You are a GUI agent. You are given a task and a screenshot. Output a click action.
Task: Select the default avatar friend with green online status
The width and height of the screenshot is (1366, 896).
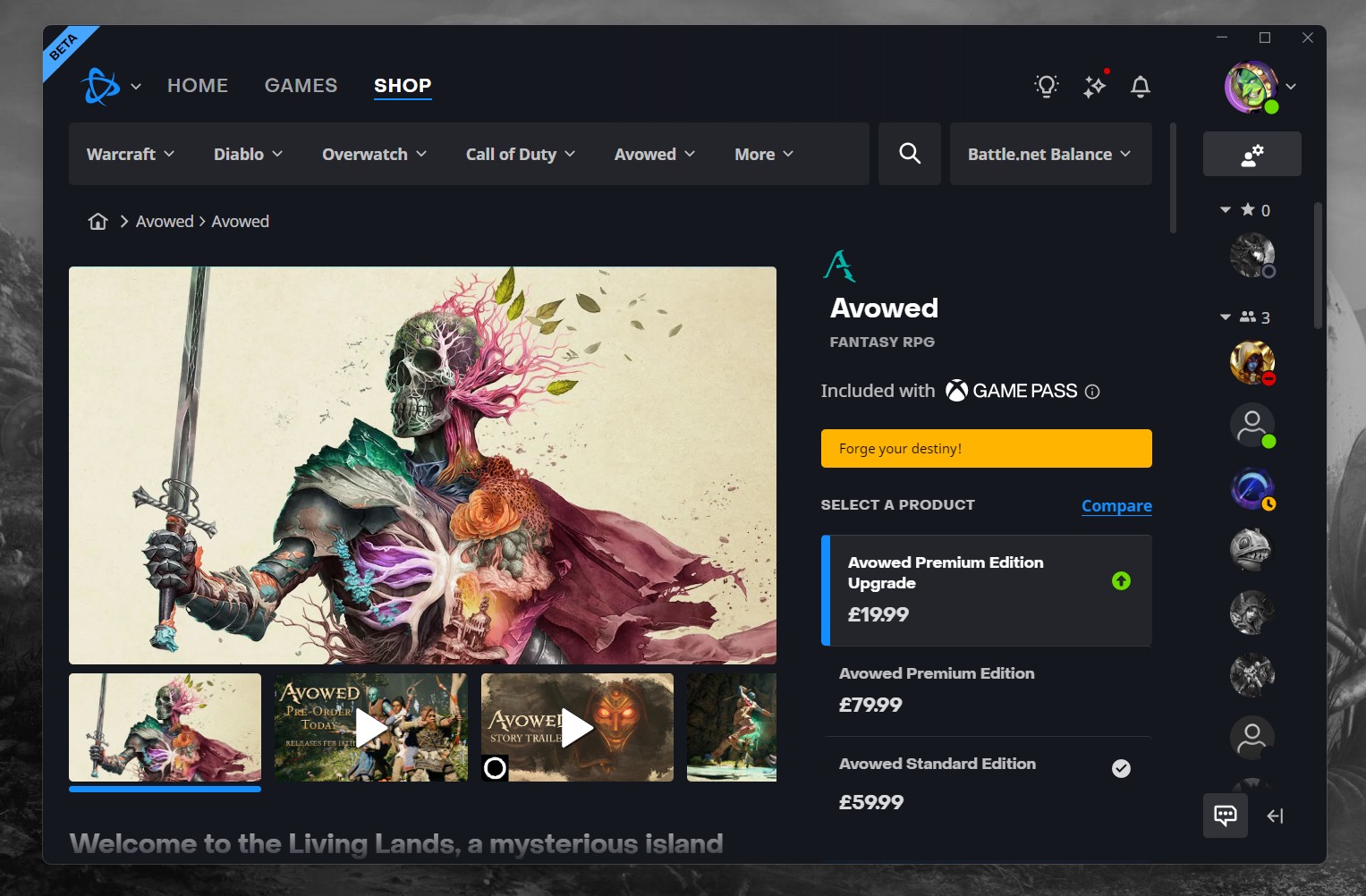coord(1252,426)
